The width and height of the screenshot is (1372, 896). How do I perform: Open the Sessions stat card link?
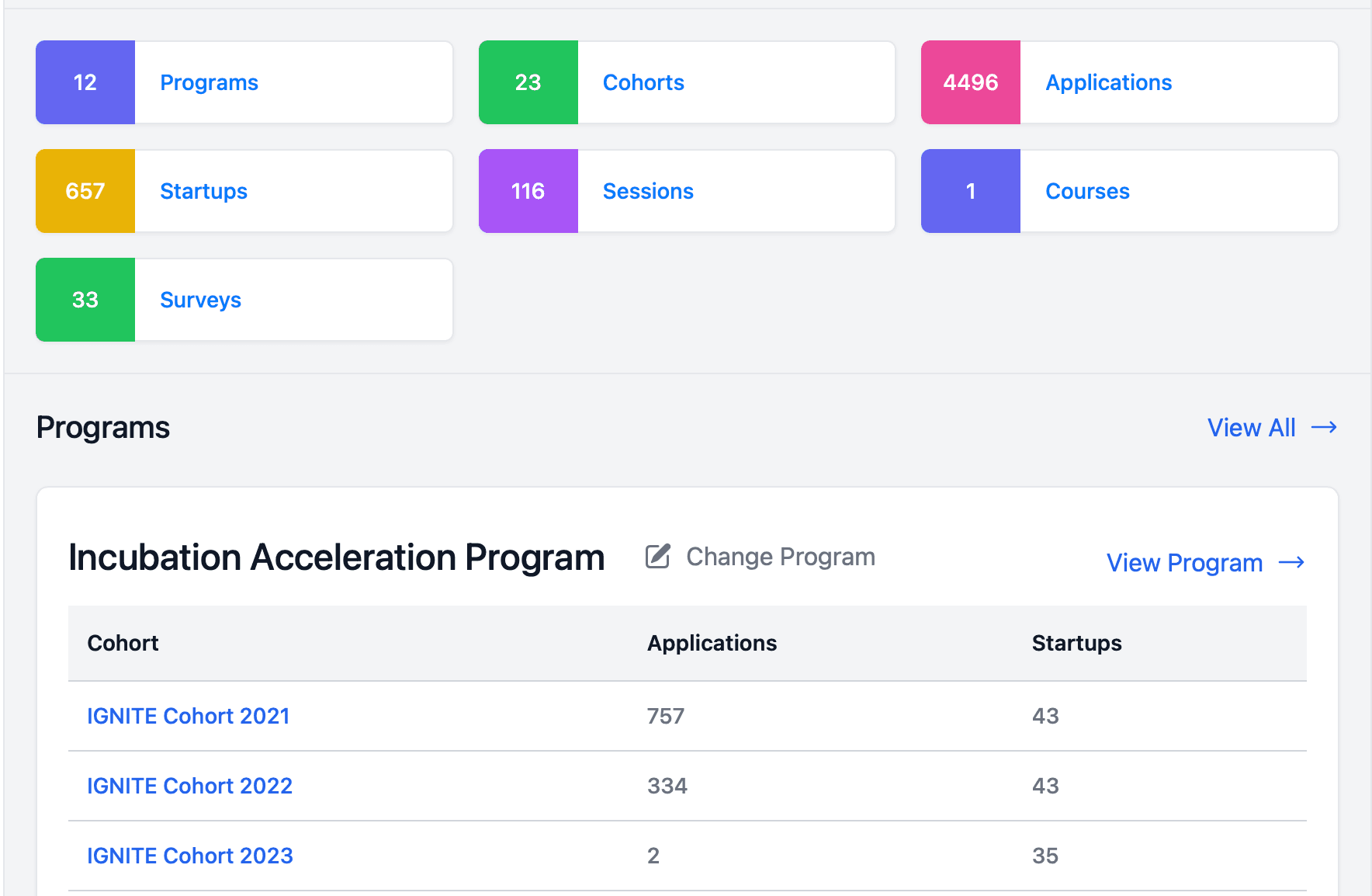648,191
